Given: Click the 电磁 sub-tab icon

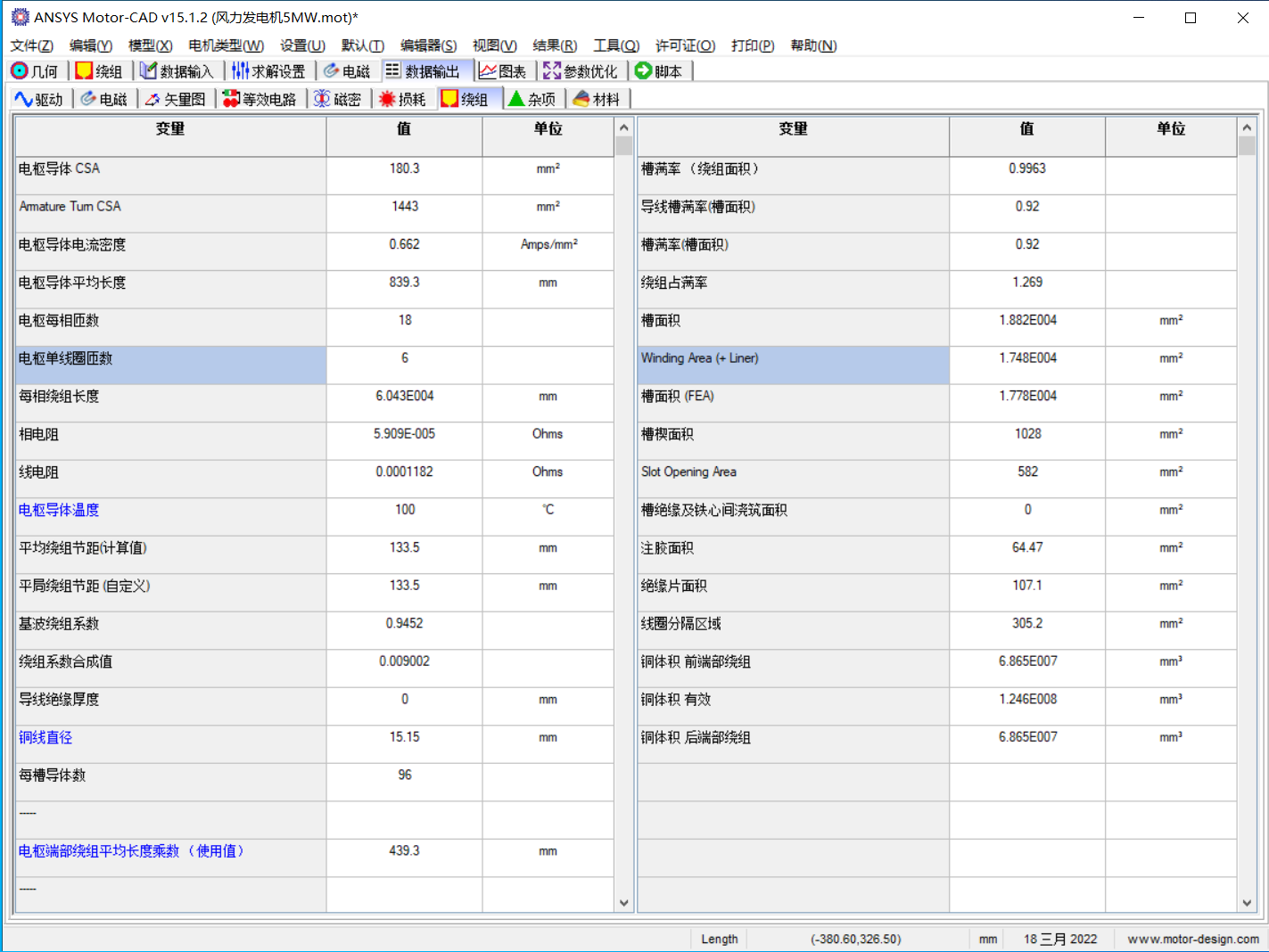Looking at the screenshot, I should (88, 99).
